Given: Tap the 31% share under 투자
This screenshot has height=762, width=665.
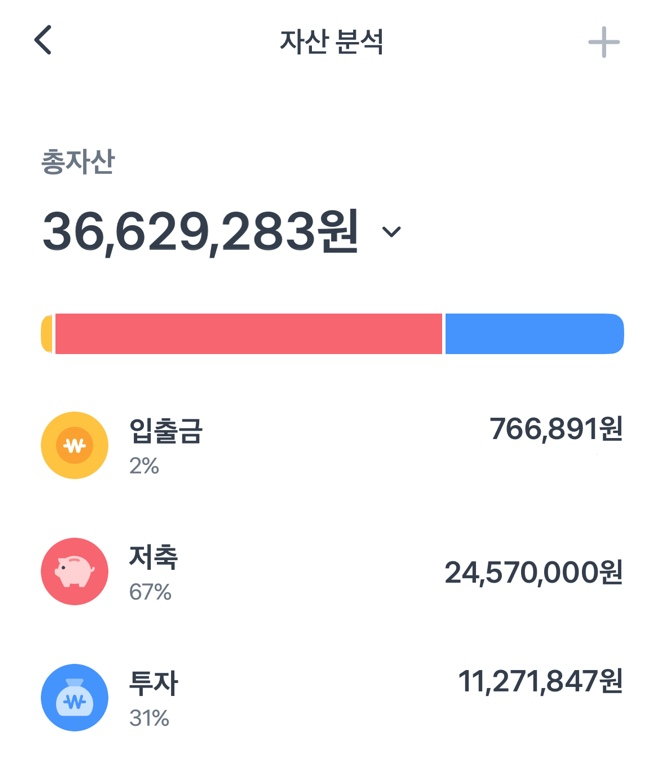Looking at the screenshot, I should point(149,718).
